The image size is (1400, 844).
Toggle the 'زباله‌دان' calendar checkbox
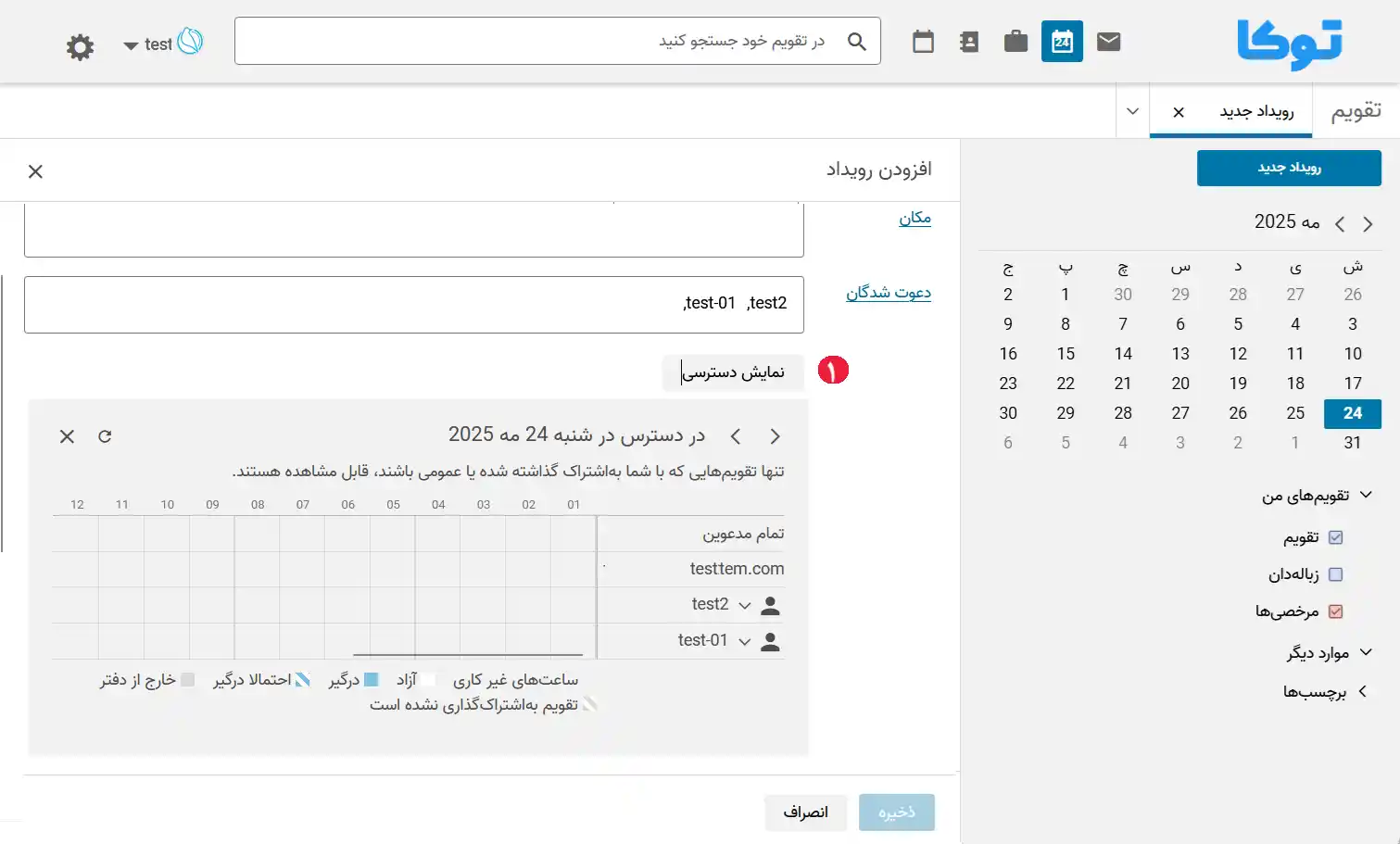(x=1335, y=574)
